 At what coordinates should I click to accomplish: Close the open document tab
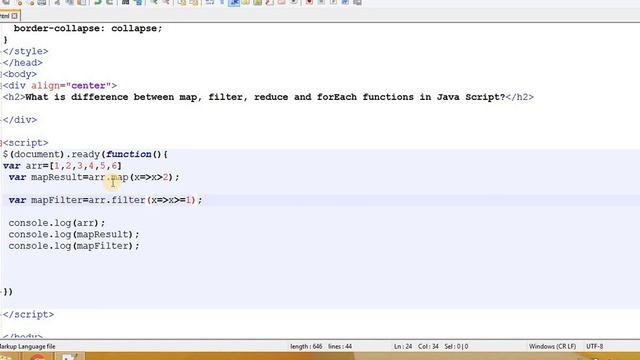[x=15, y=16]
